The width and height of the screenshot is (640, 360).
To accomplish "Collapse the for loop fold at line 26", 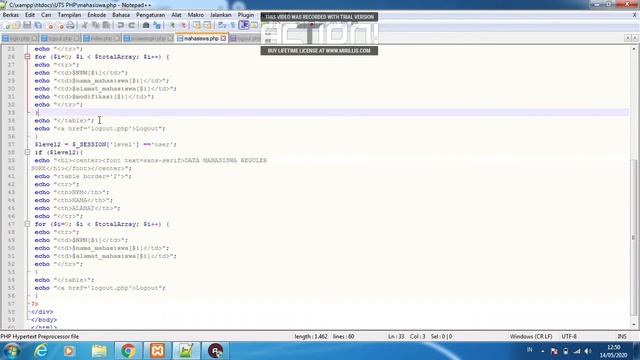I will [27, 57].
